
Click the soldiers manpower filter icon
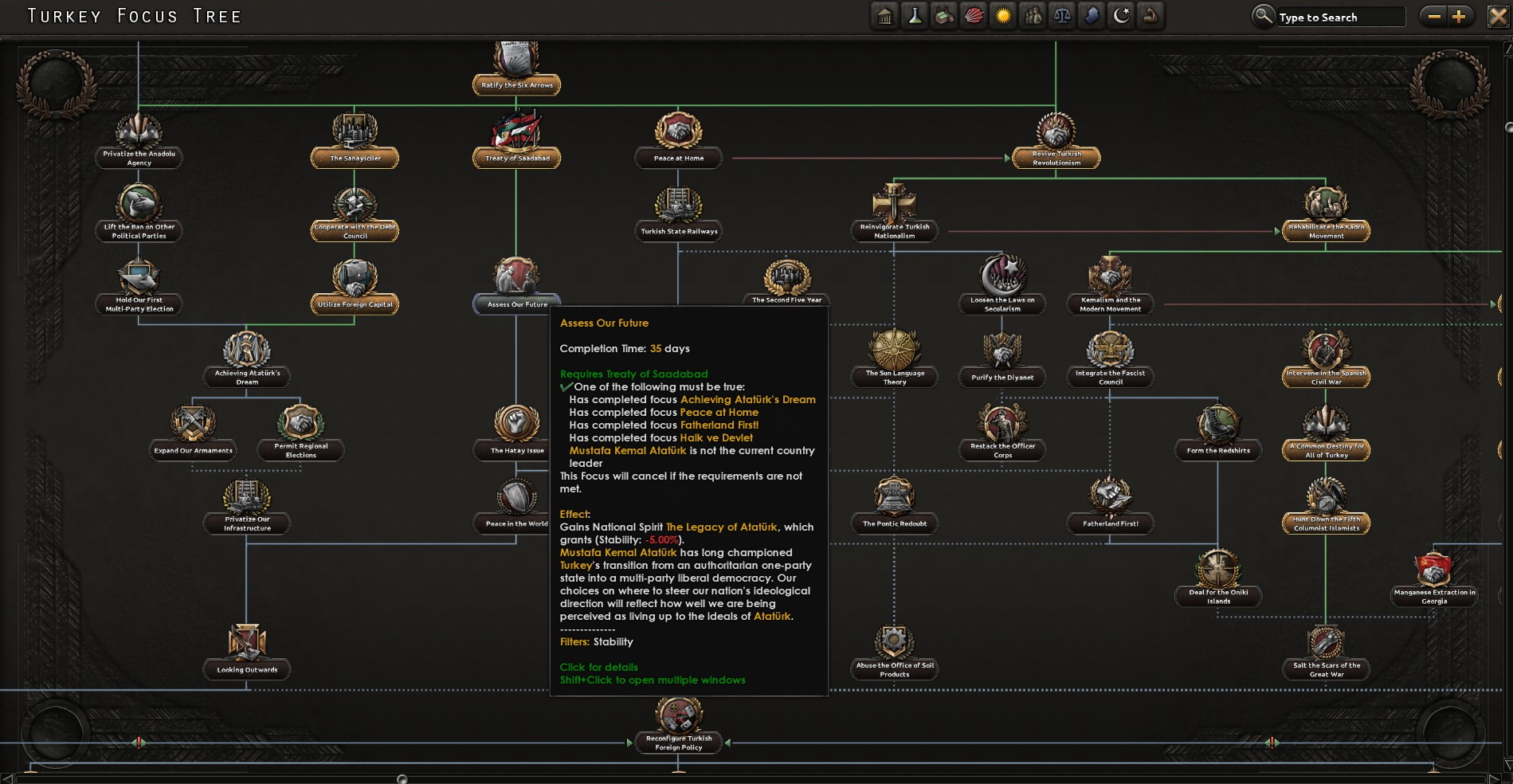[x=1033, y=16]
